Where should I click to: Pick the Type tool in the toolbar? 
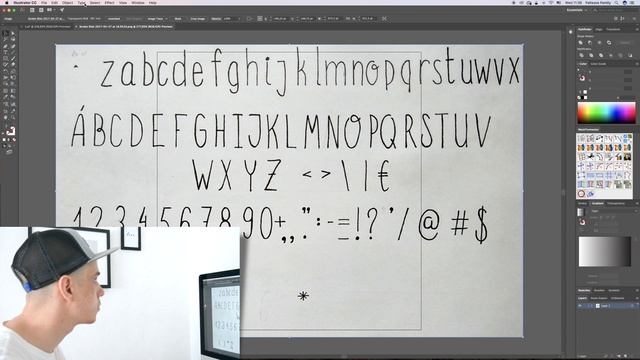pyautogui.click(x=5, y=52)
